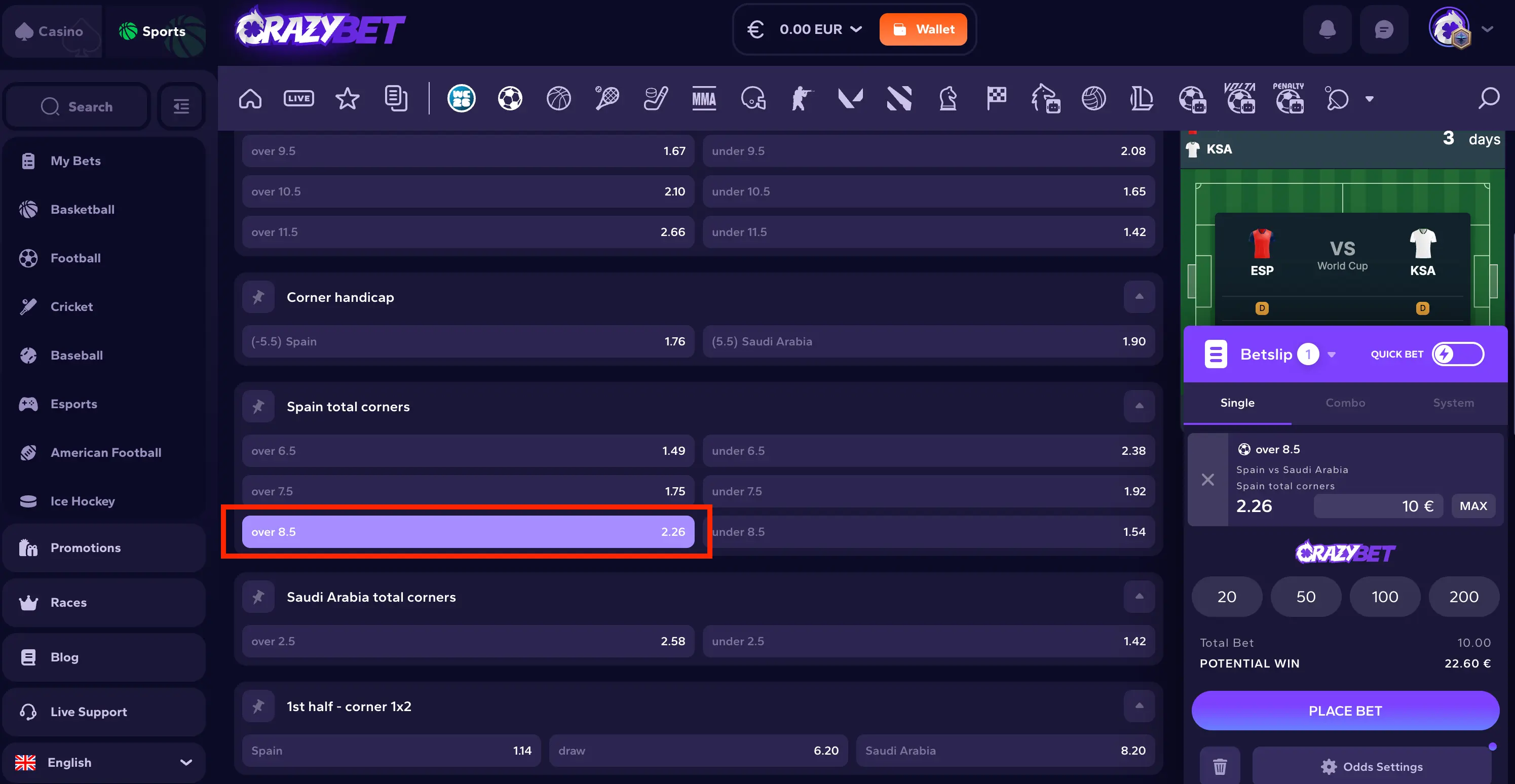Select the American football helmet icon
The image size is (1515, 784).
coord(753,98)
